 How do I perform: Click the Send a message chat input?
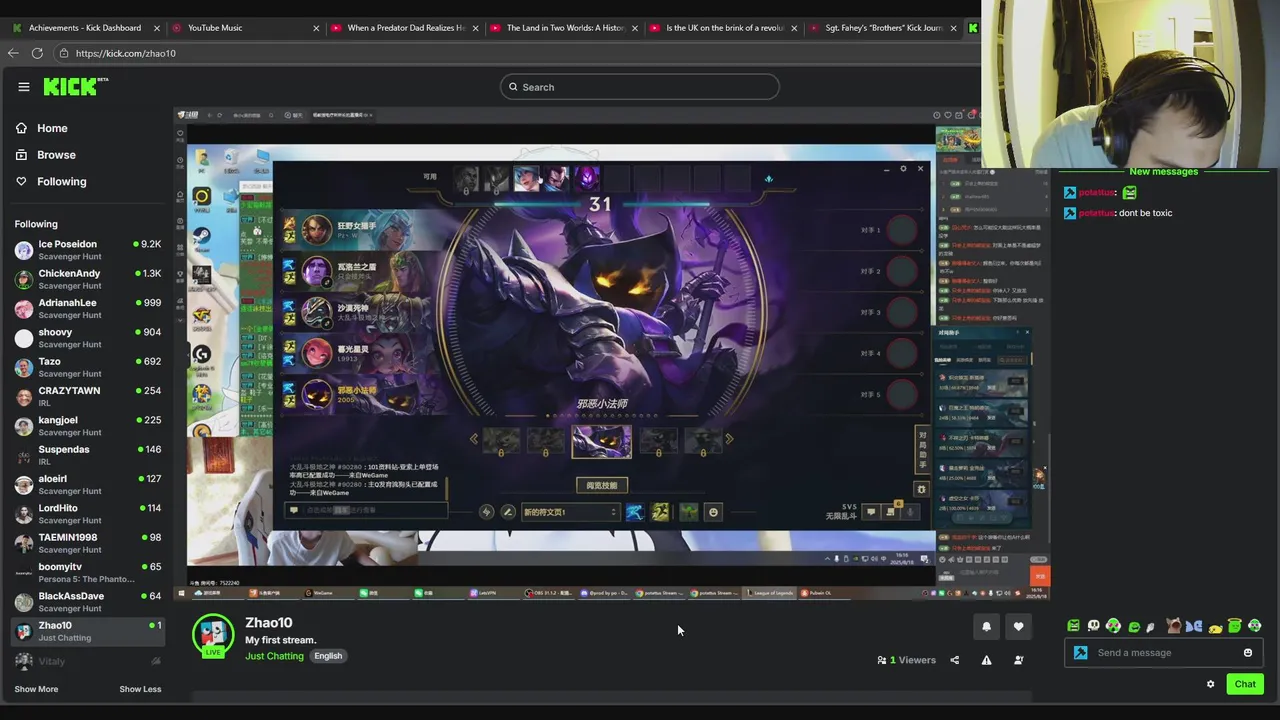pyautogui.click(x=1166, y=653)
